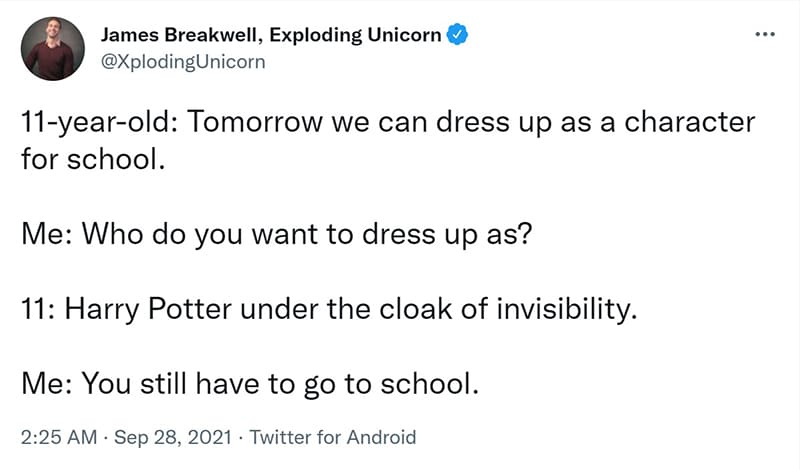The width and height of the screenshot is (800, 470).
Task: Click the line about Harry Potter's cloak
Action: 329,309
